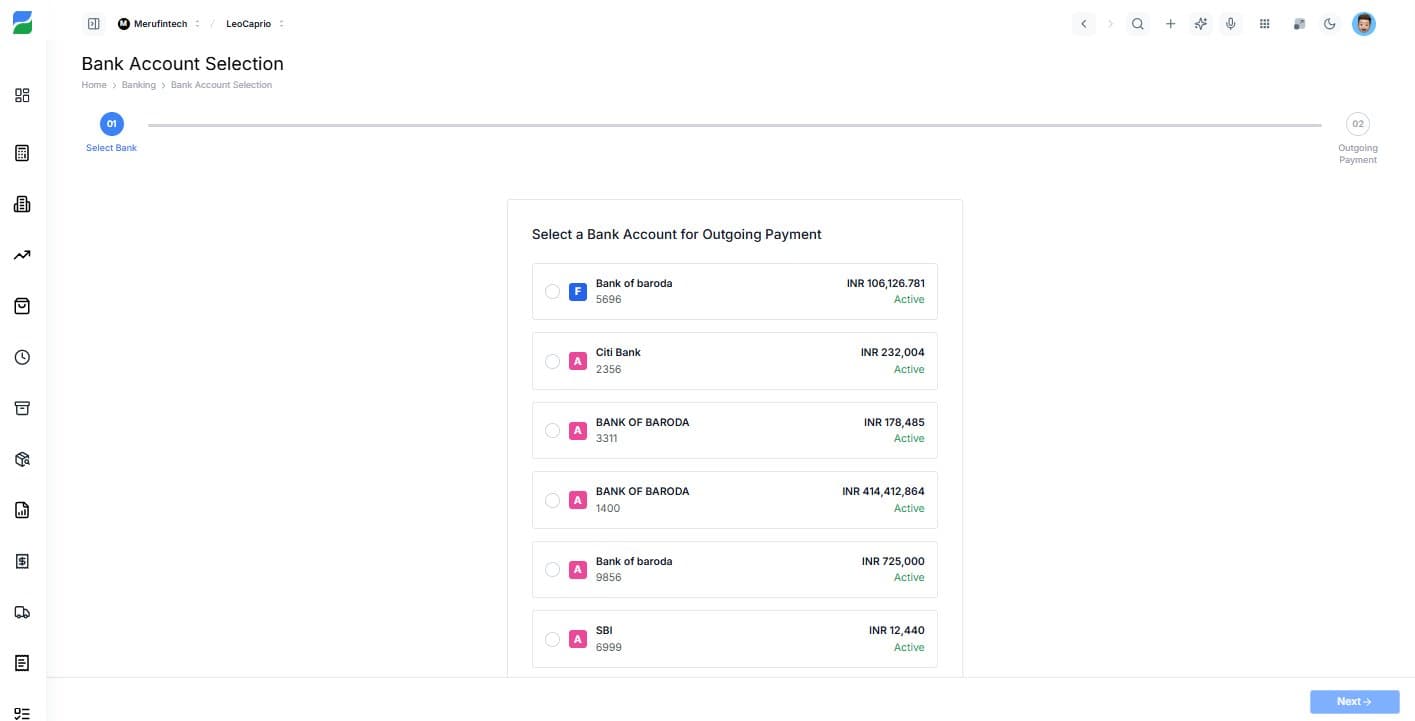Open the LeoCaprio company dropdown
Viewport: 1415px width, 721px height.
pyautogui.click(x=281, y=23)
